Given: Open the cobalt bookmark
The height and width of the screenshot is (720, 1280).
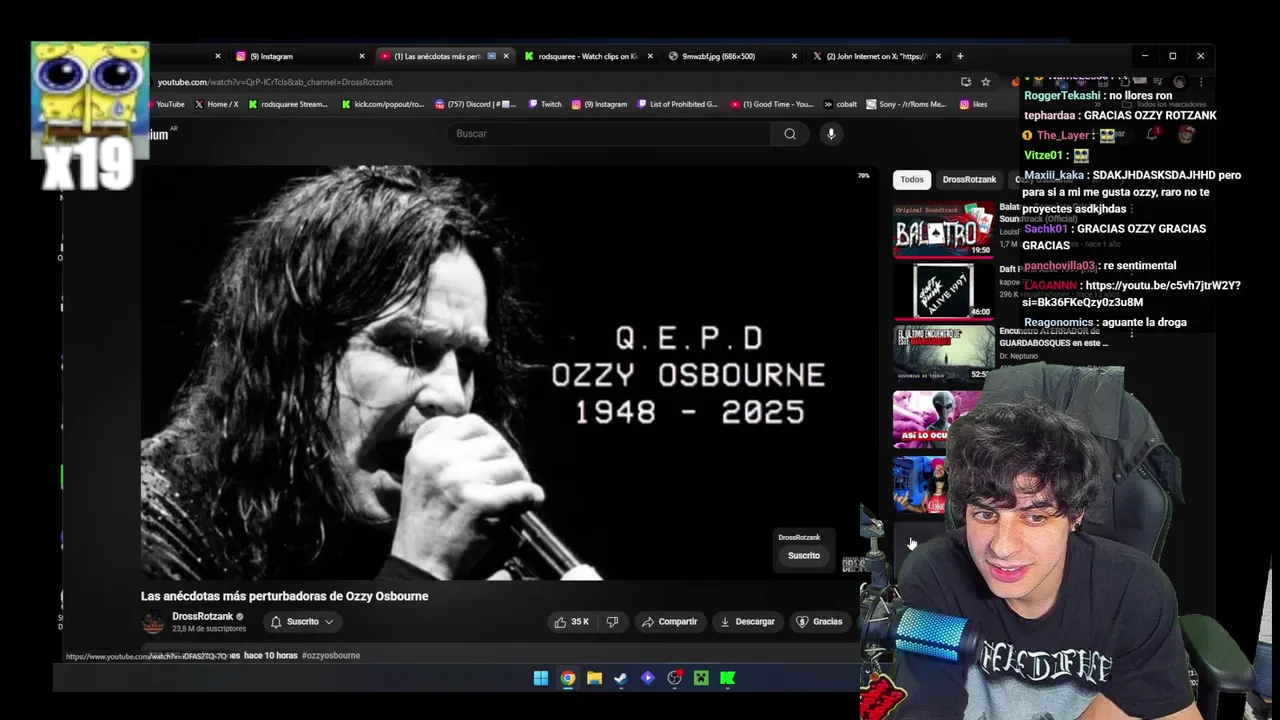Looking at the screenshot, I should point(840,104).
